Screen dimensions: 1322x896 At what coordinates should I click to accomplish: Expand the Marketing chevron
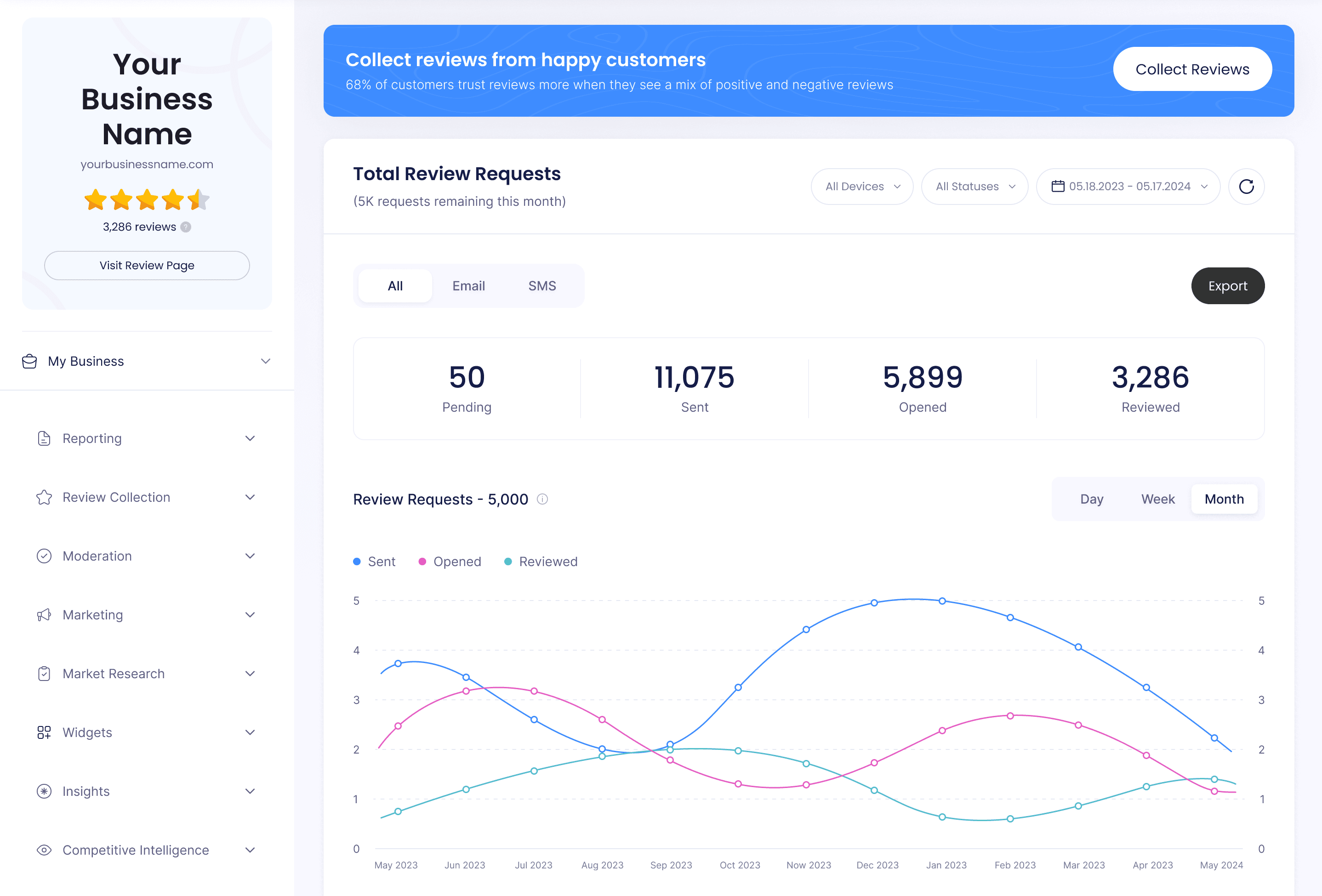[250, 615]
